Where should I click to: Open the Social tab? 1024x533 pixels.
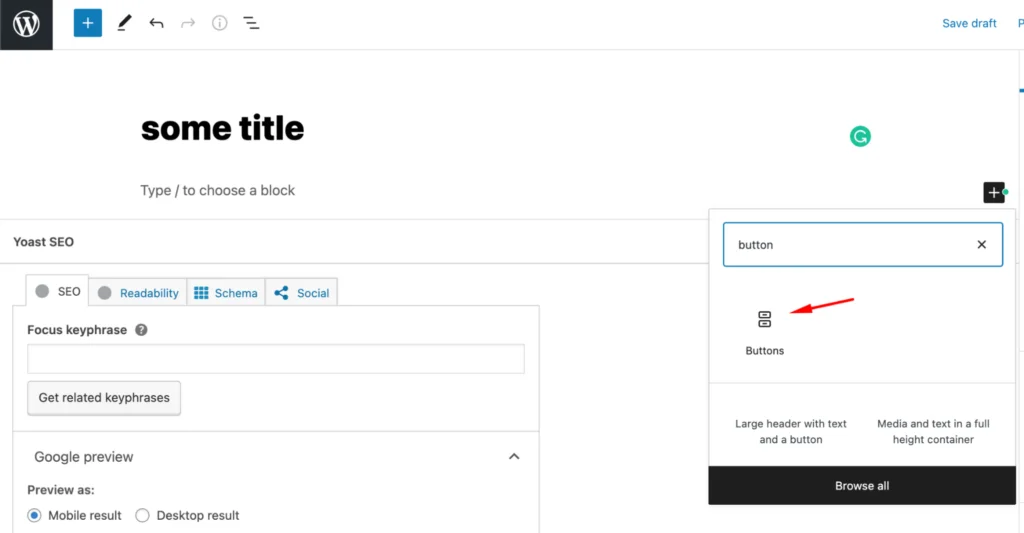tap(302, 293)
